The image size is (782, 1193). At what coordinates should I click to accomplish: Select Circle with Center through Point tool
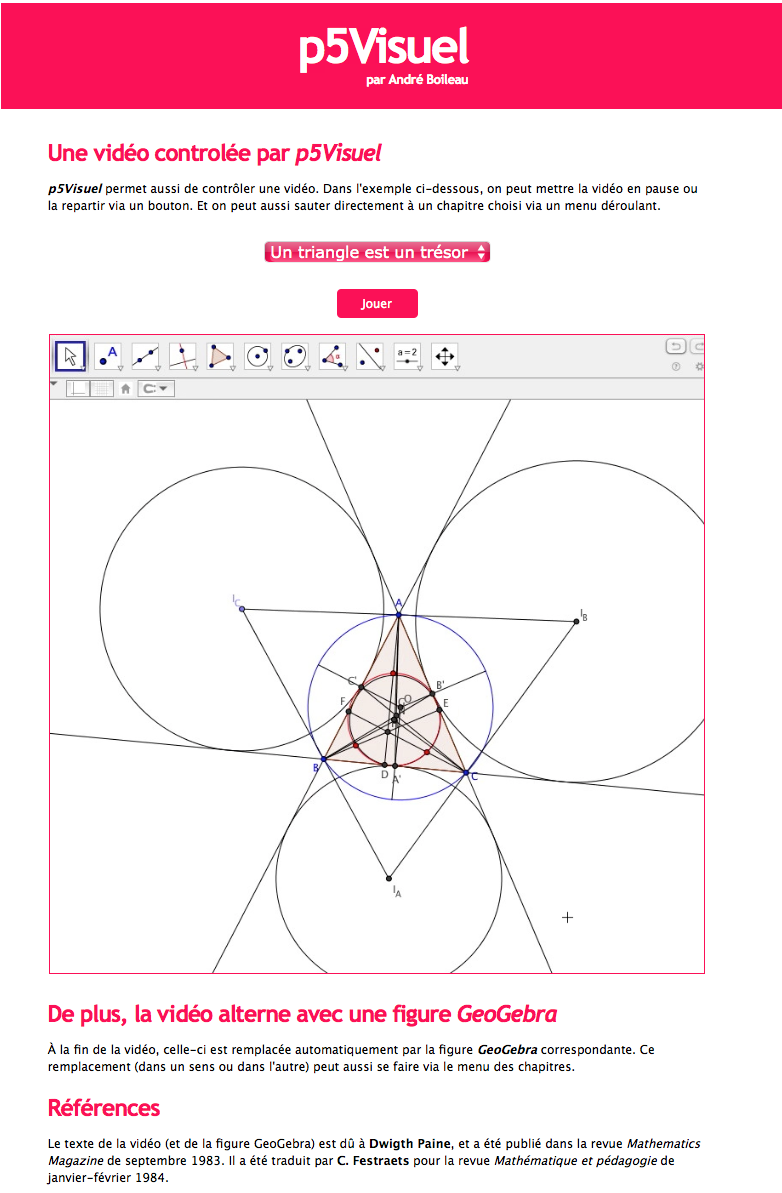(x=258, y=356)
